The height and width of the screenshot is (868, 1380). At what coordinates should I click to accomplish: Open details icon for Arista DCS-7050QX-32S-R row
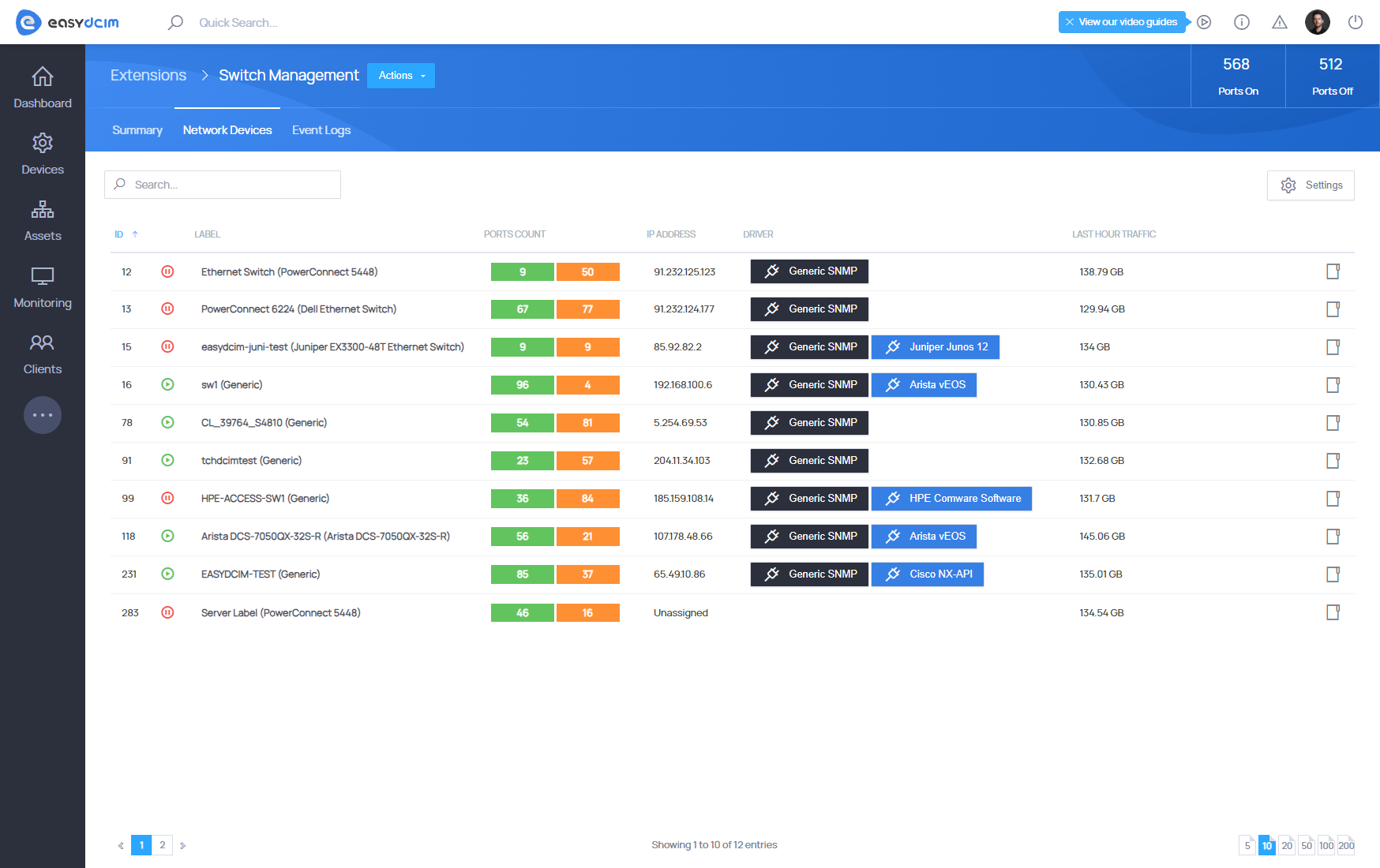pos(1333,537)
